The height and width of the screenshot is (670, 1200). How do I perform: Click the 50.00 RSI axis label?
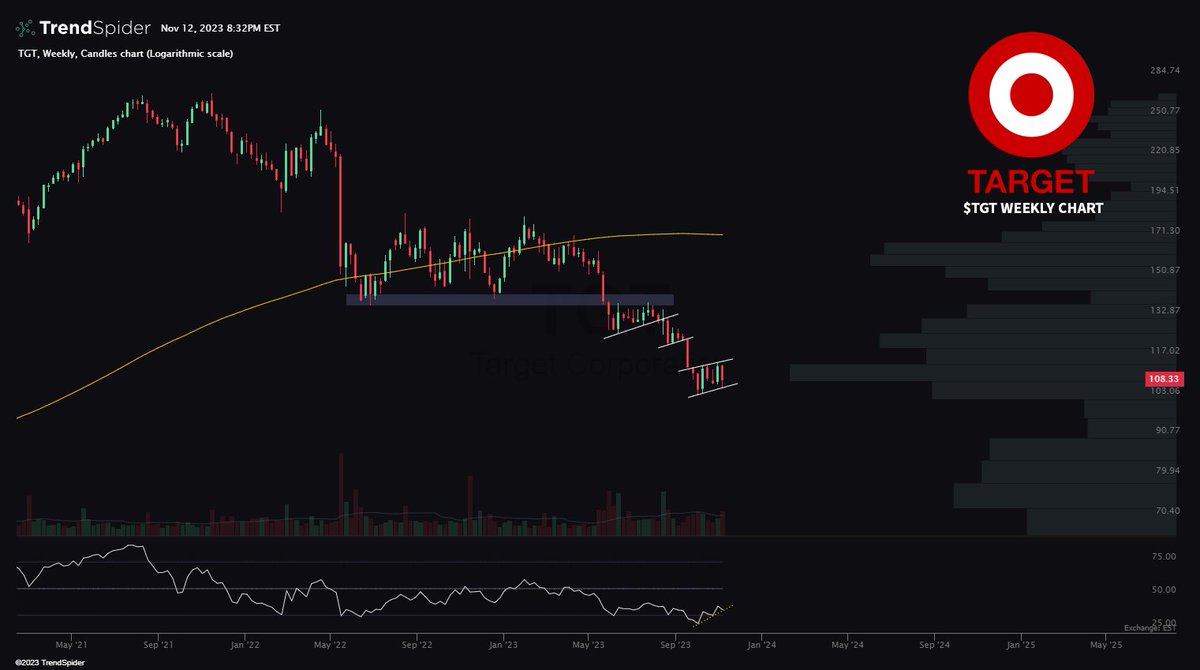1165,590
